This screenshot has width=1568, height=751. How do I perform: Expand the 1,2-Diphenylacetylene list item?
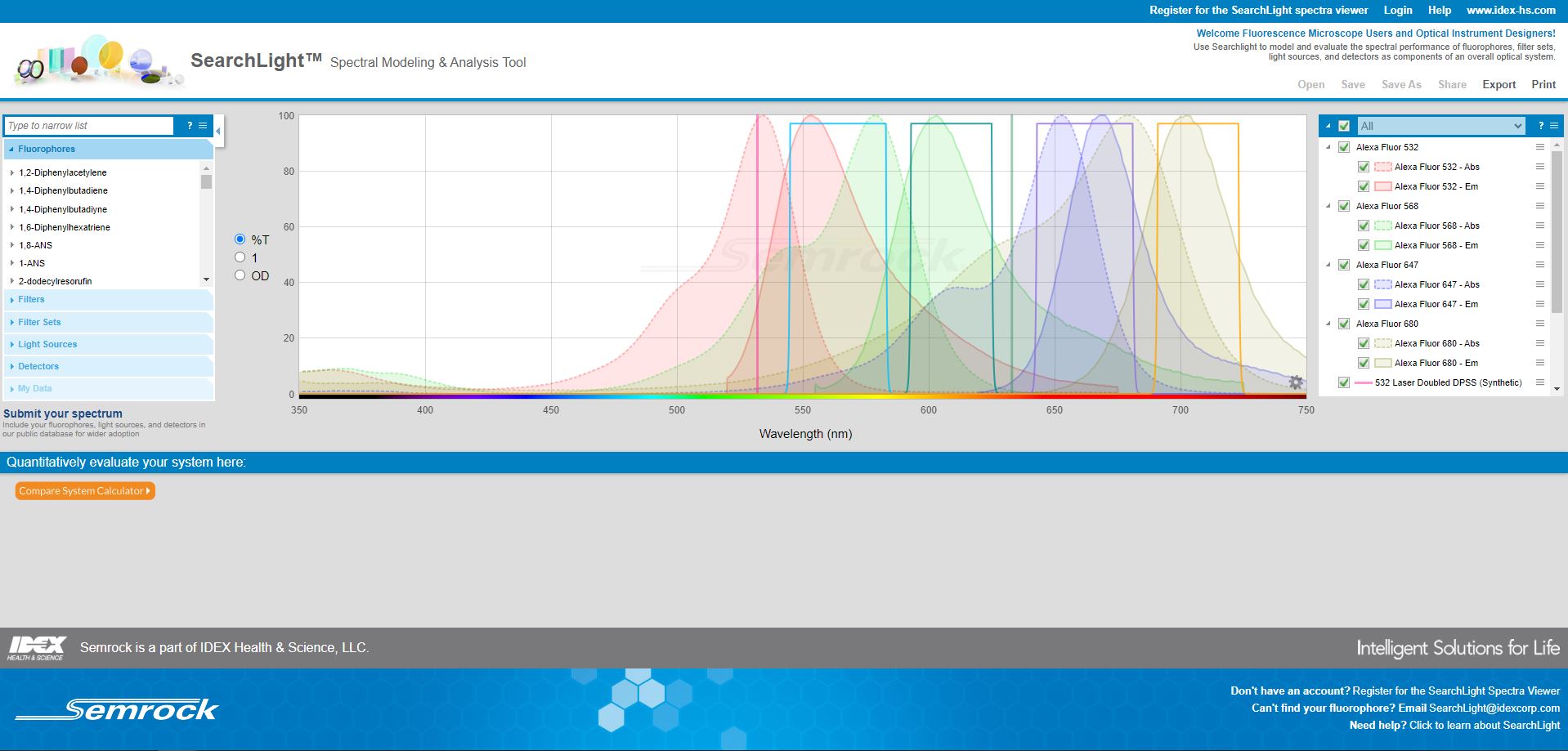[x=12, y=172]
